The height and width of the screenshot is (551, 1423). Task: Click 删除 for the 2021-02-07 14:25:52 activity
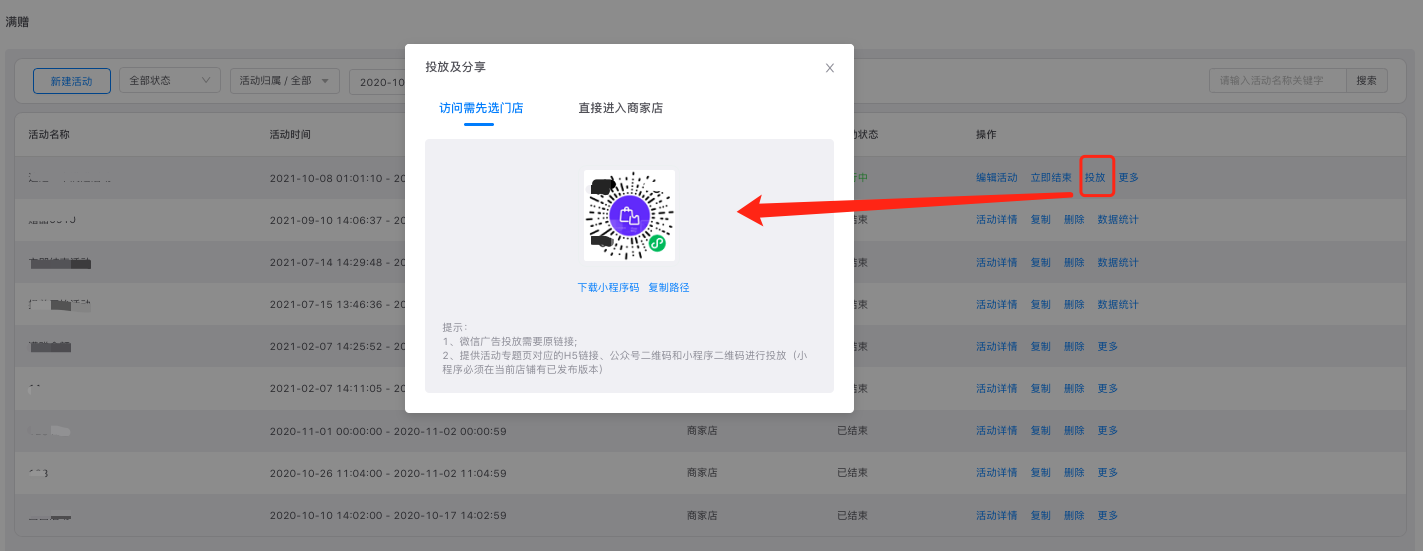[x=1074, y=346]
